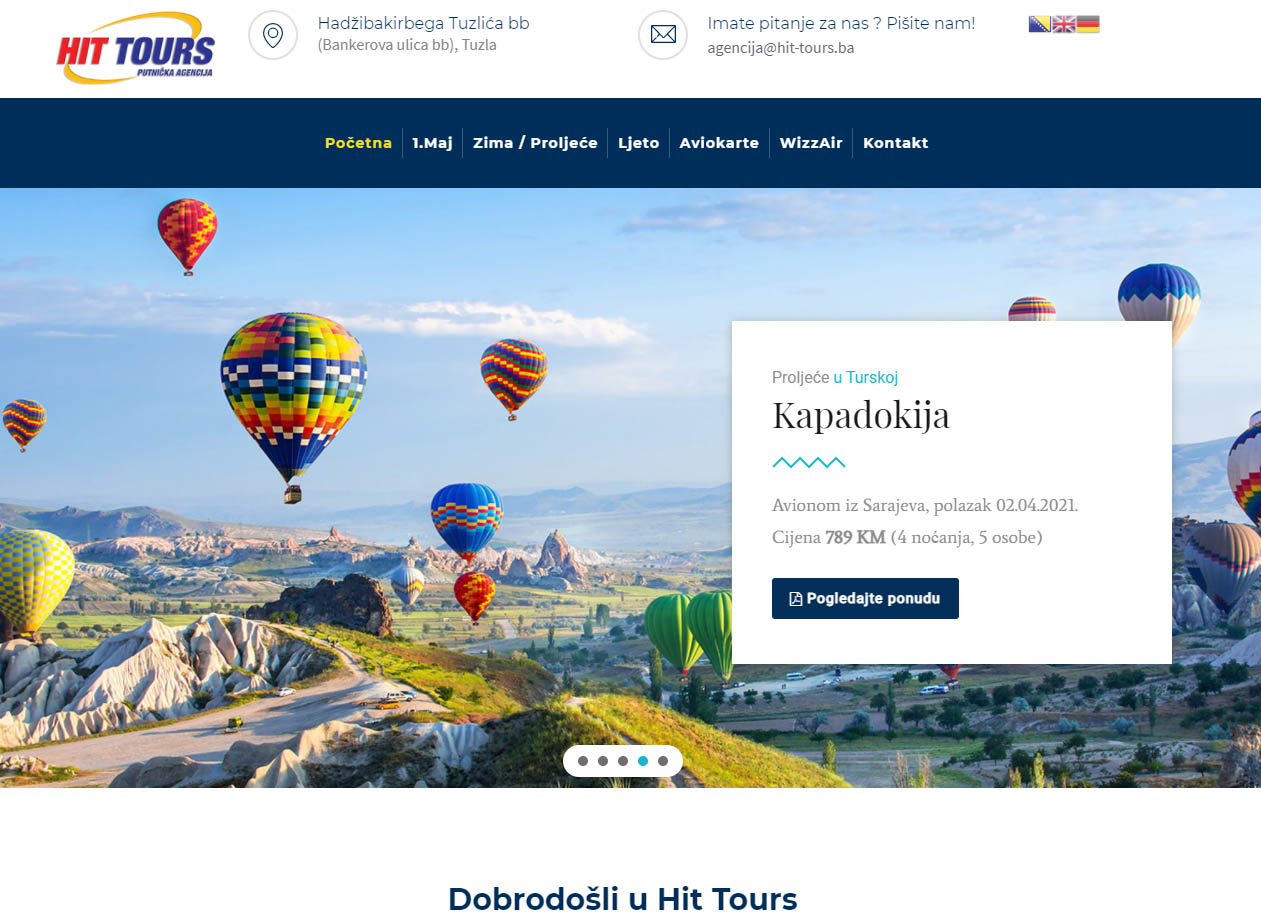This screenshot has width=1261, height=922.
Task: Select the third carousel slide dot
Action: 623,761
